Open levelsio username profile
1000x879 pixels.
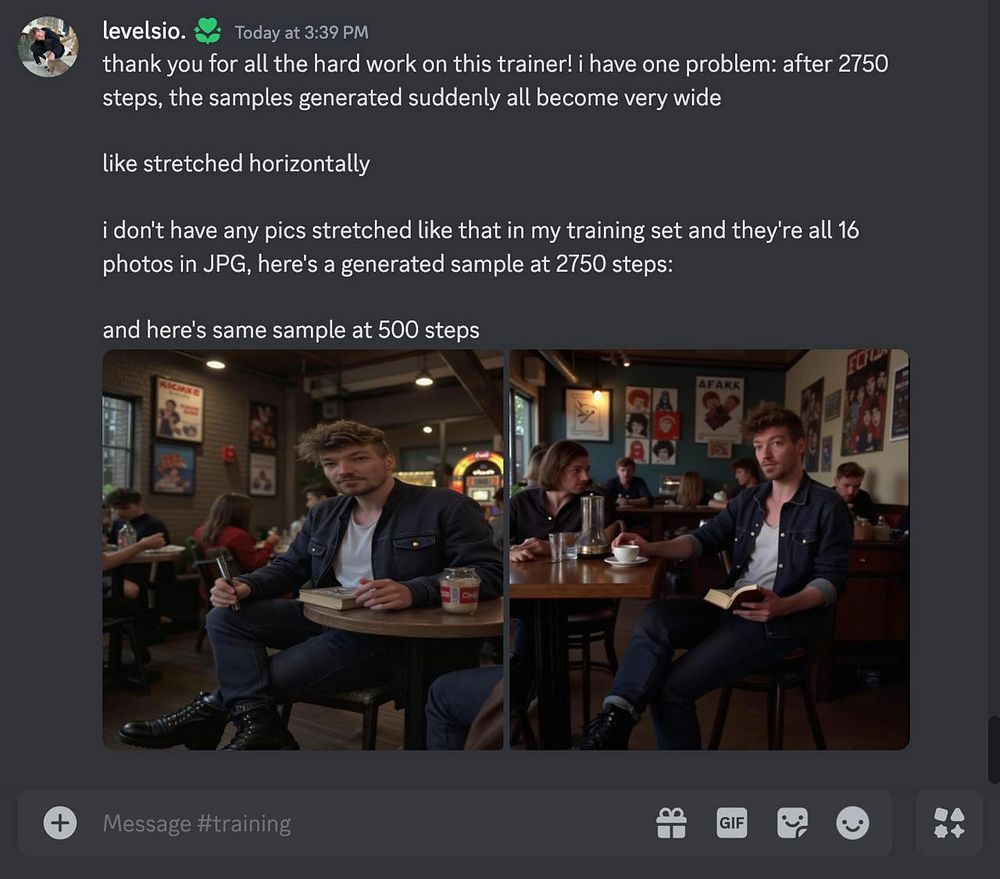point(144,31)
